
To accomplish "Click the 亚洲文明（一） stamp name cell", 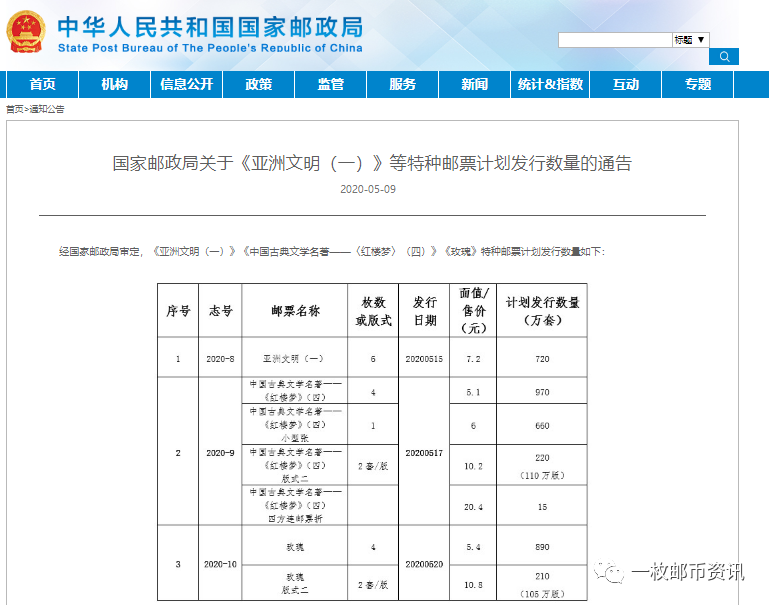I will 295,358.
